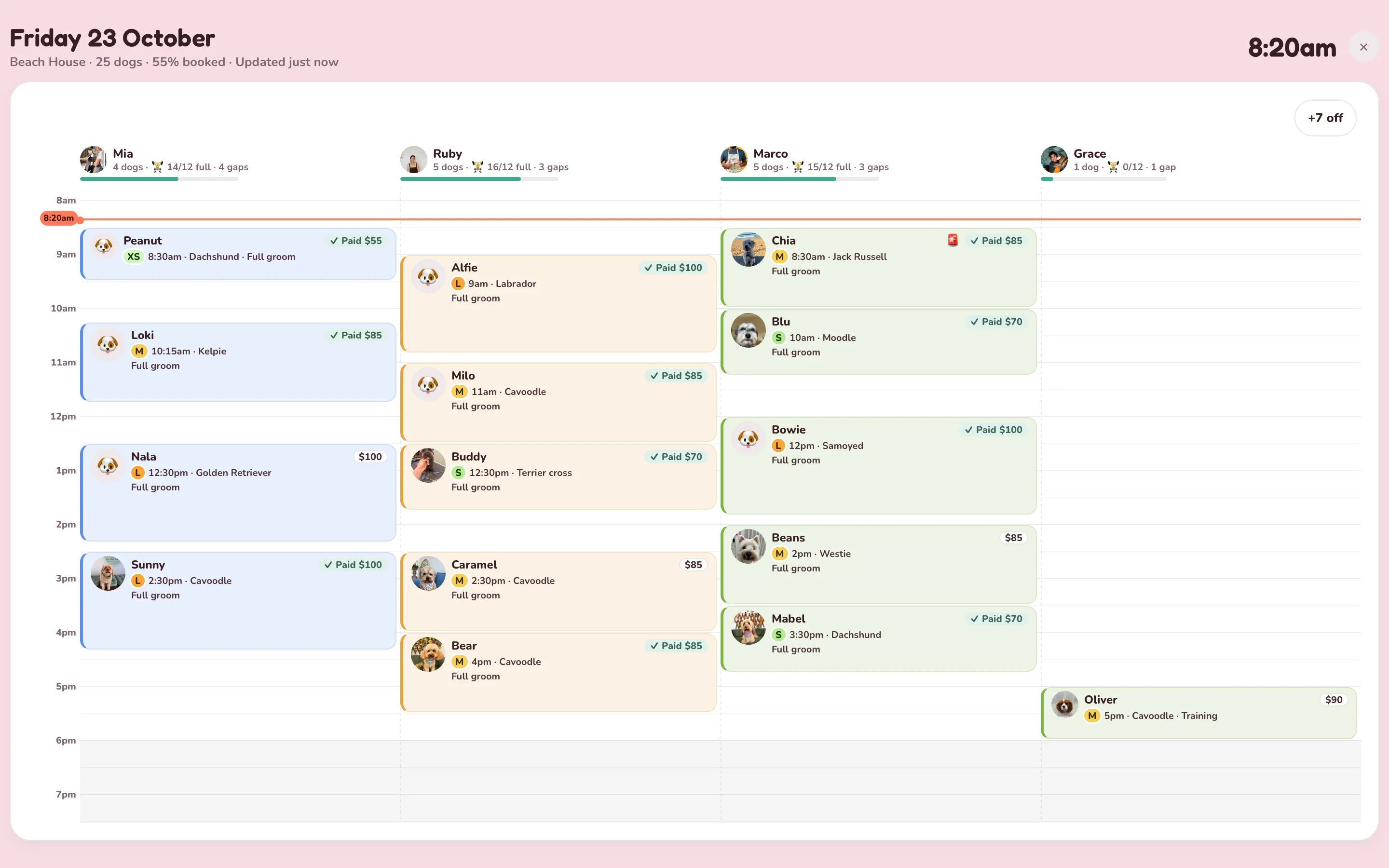Click the dog emoji avatar on Peanut's card
Image resolution: width=1389 pixels, height=868 pixels.
[104, 246]
